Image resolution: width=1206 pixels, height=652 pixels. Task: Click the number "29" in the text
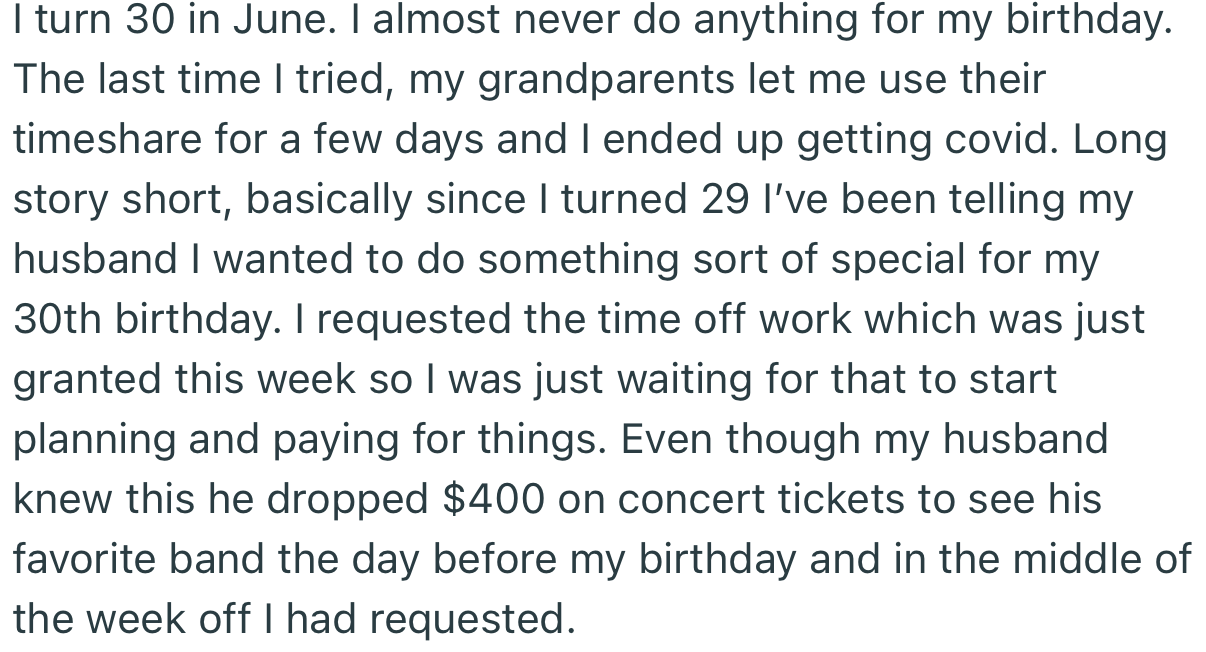click(x=726, y=200)
